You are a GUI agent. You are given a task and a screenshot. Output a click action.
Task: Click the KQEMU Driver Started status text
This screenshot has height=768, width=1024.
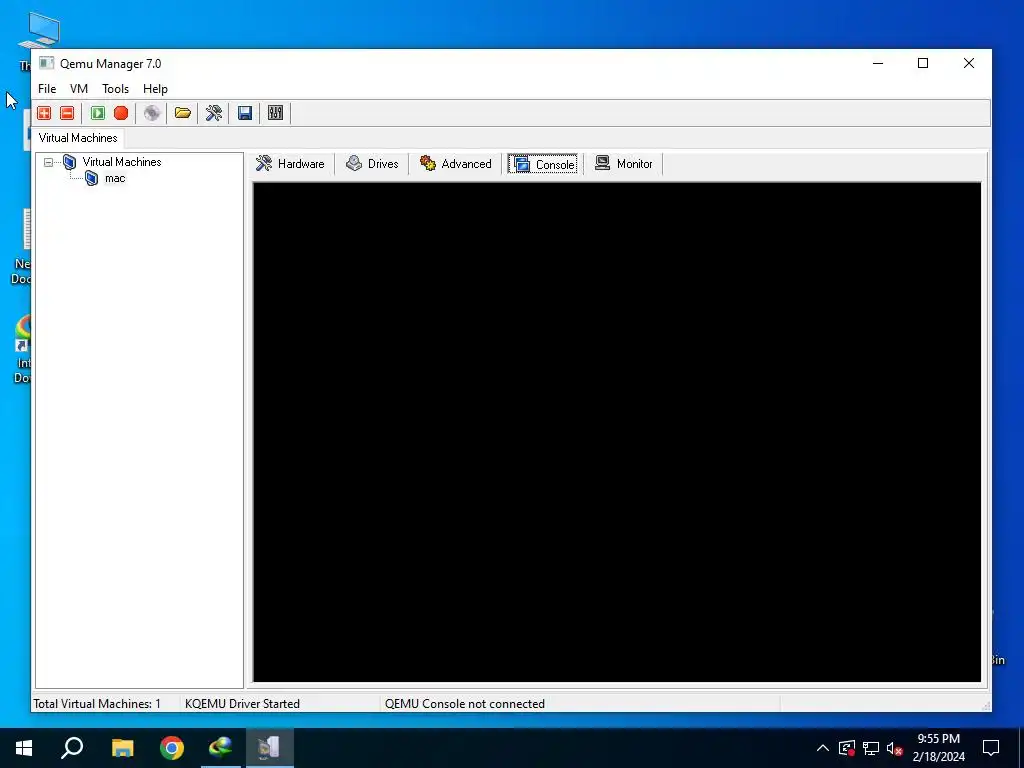242,704
